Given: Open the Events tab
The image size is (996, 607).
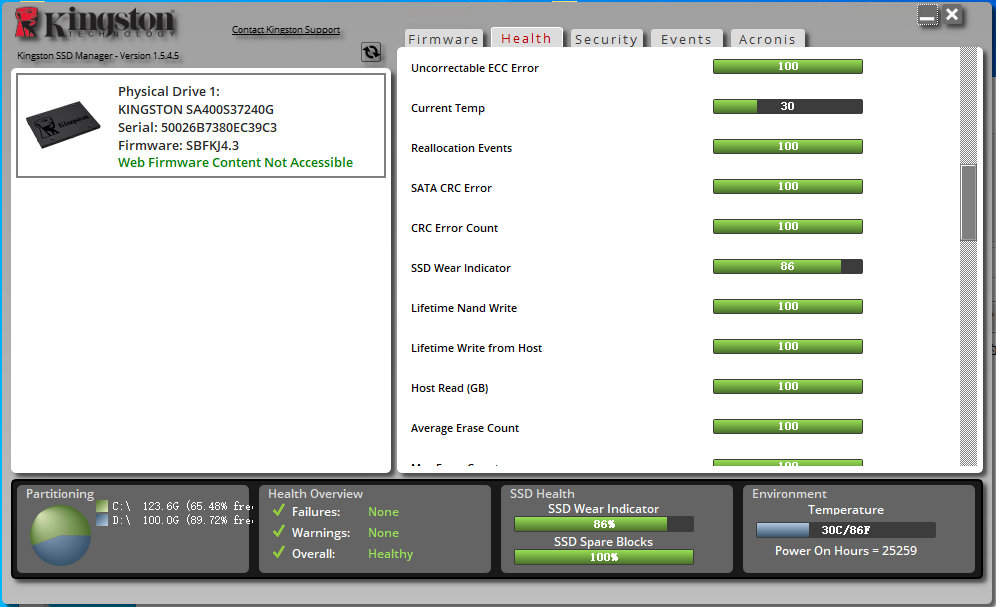Looking at the screenshot, I should [686, 39].
